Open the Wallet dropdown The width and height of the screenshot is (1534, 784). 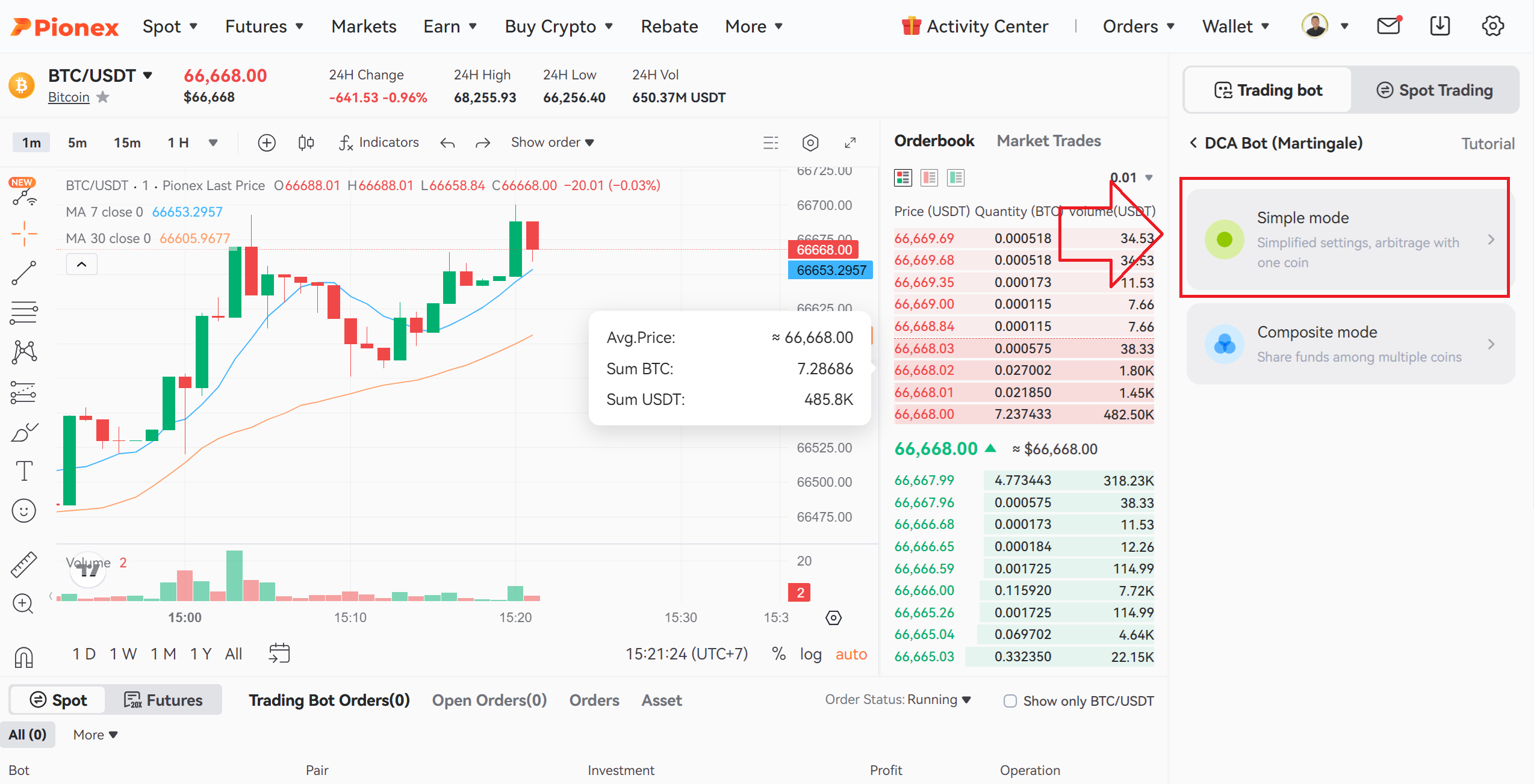(1237, 26)
